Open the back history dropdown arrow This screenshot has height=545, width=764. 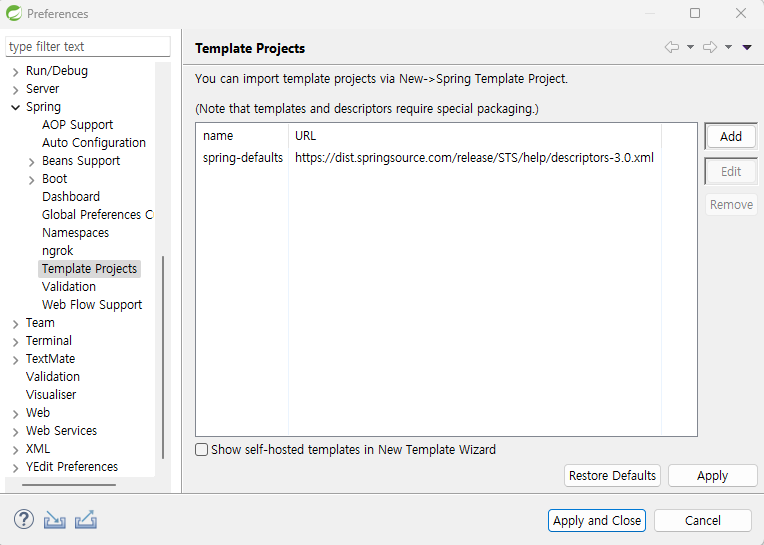pyautogui.click(x=690, y=47)
